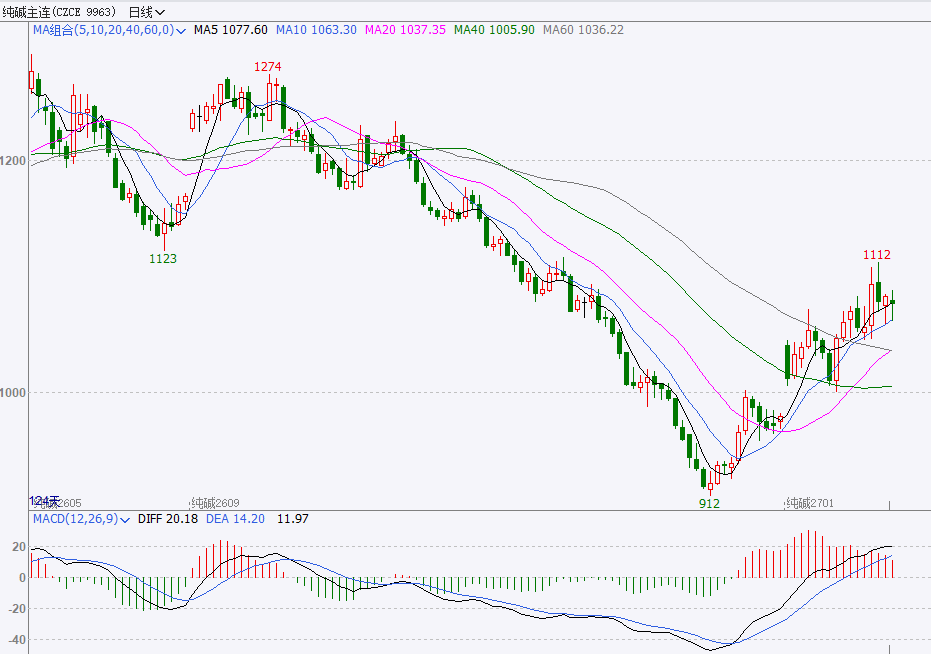Click the 纯碱2701 contract switch label
The image size is (931, 654).
pyautogui.click(x=809, y=503)
